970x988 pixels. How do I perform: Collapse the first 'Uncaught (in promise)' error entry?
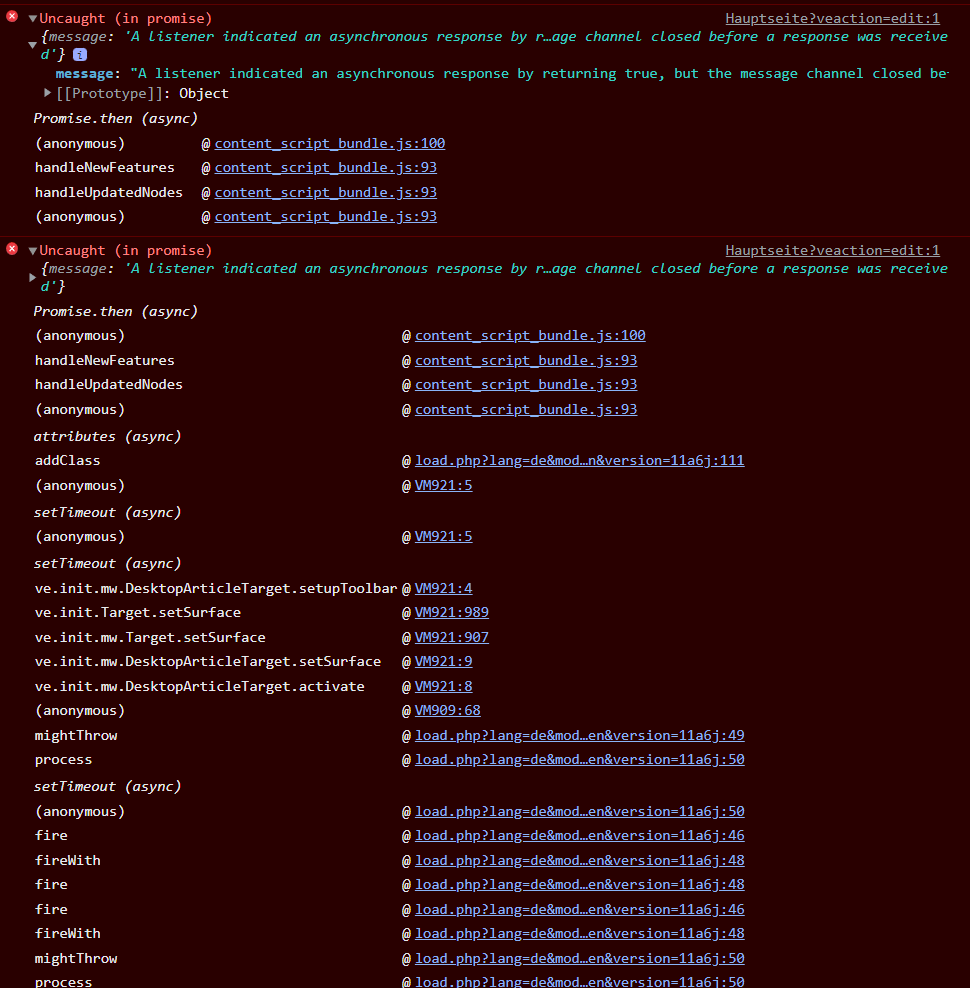click(31, 17)
